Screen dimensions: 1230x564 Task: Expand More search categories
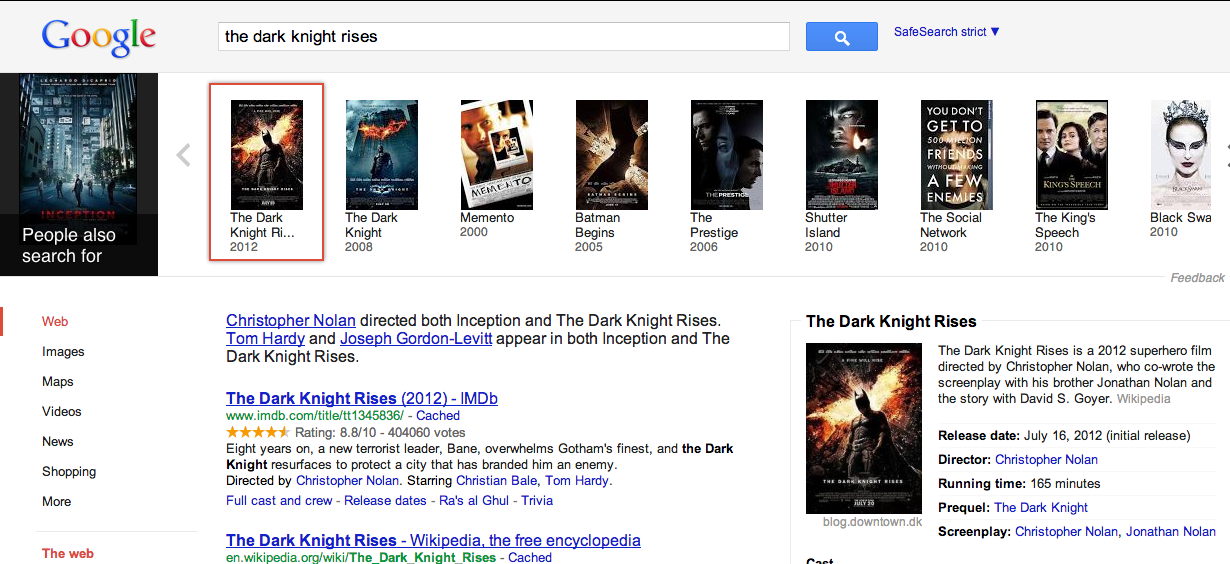coord(56,502)
